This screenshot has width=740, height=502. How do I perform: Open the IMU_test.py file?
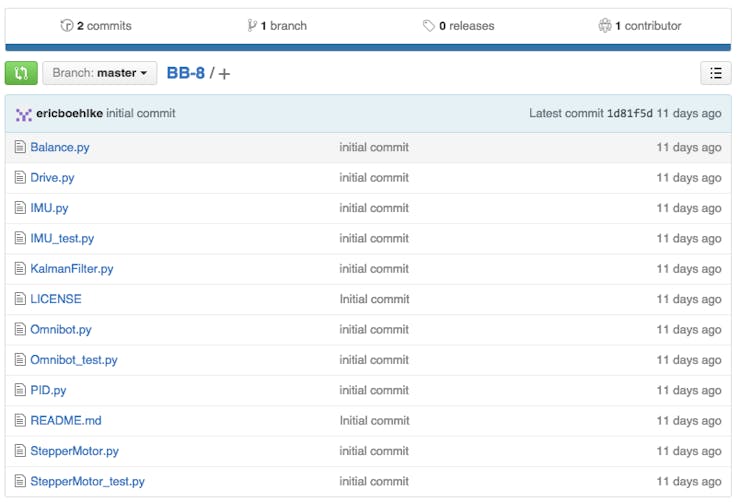point(62,238)
